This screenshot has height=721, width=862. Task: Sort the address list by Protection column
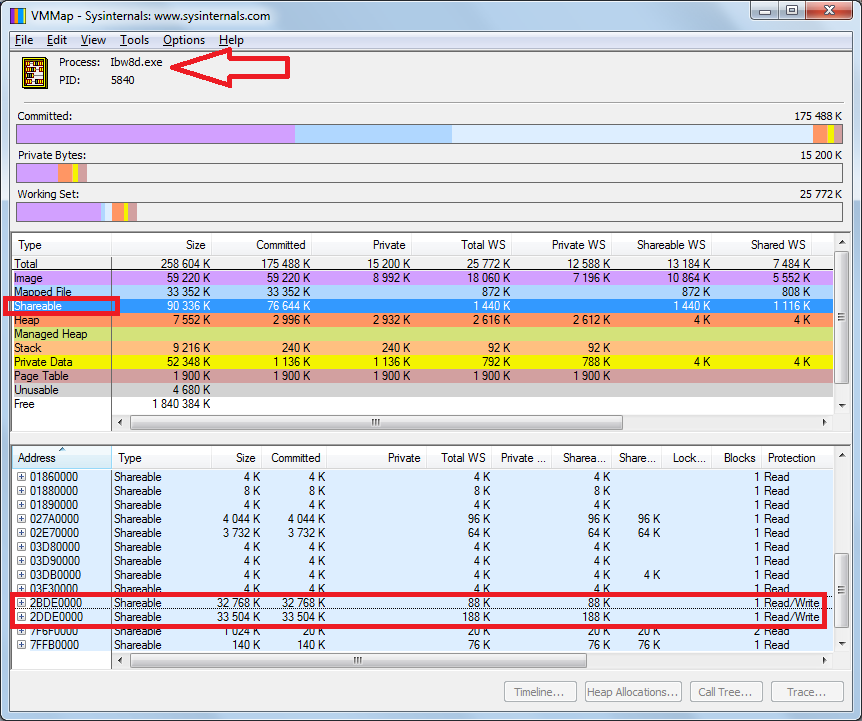[798, 458]
